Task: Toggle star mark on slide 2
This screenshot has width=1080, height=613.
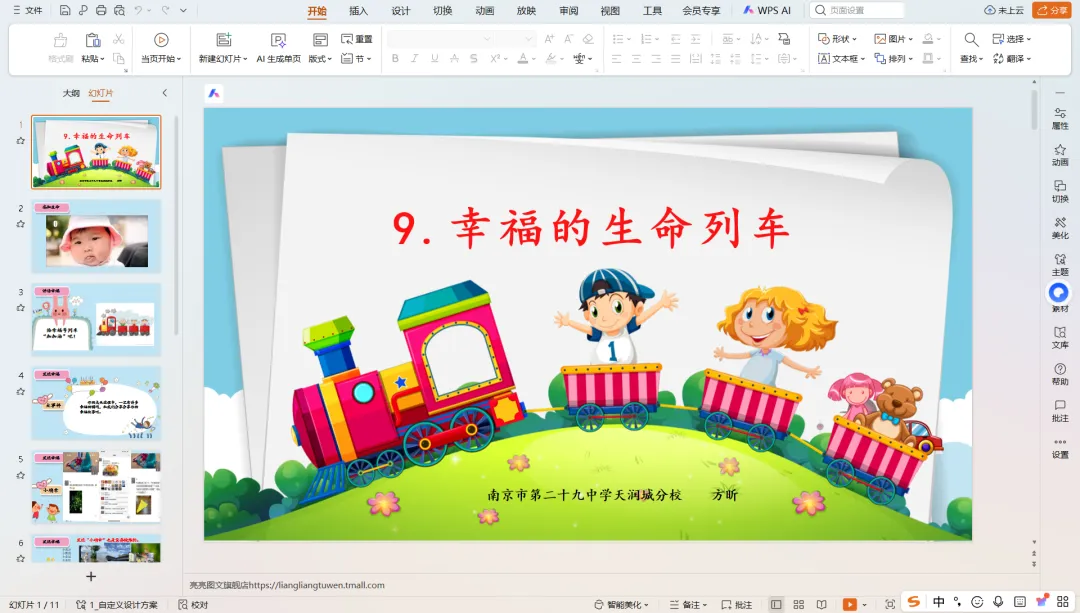Action: click(x=21, y=224)
